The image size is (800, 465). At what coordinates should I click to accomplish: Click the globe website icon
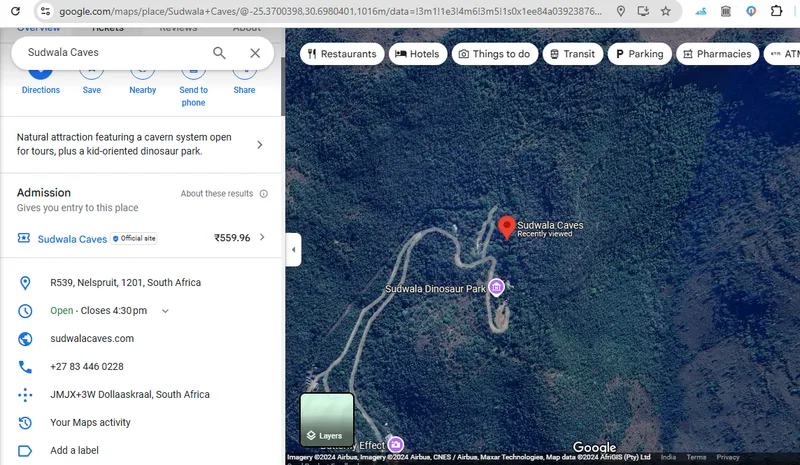point(25,339)
